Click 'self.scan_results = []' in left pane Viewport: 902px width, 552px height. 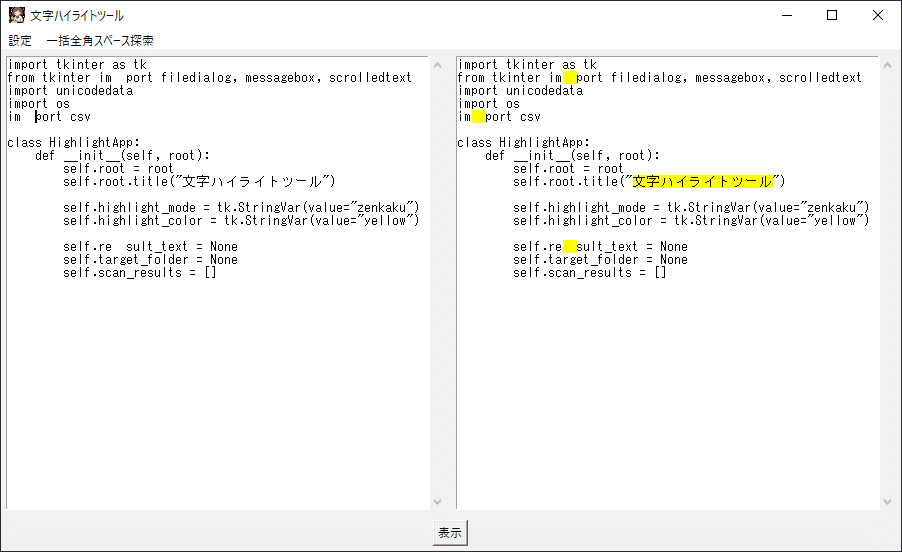(x=140, y=273)
